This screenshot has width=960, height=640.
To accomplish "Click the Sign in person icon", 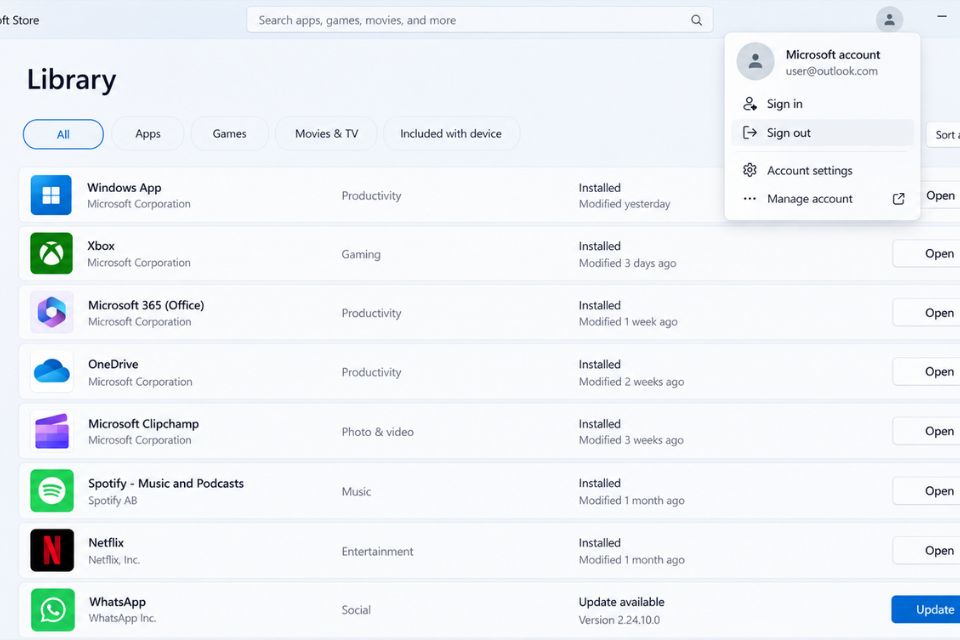I will [749, 104].
